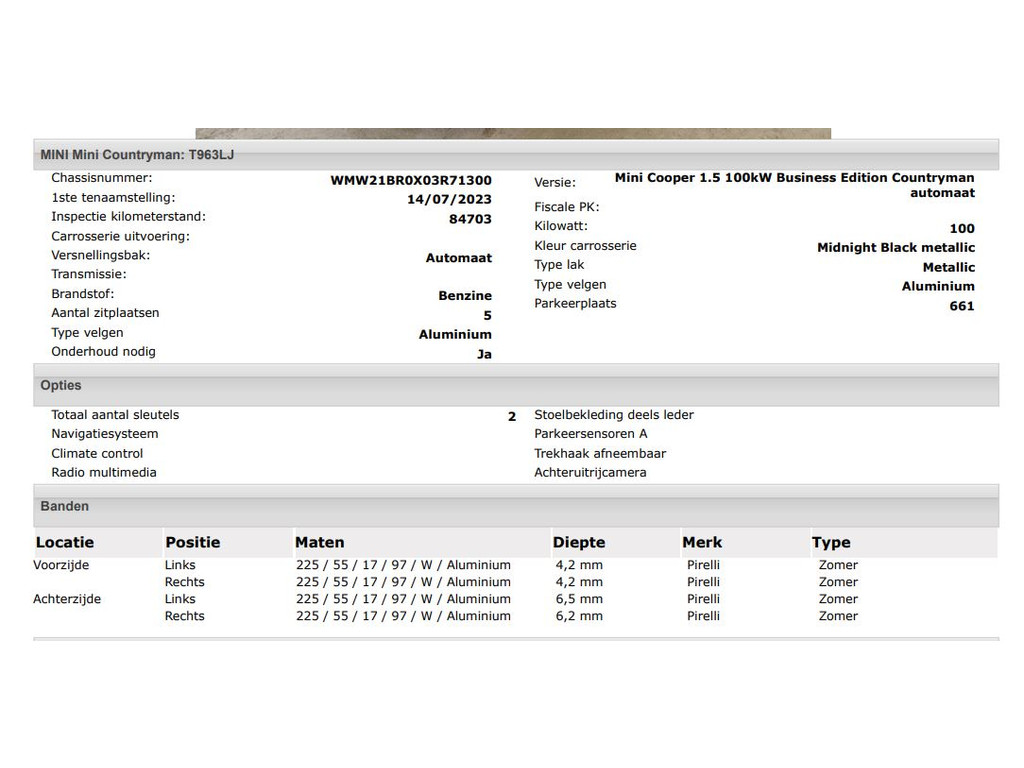
Task: Click Stoelbekleding deels leder option
Action: [614, 415]
